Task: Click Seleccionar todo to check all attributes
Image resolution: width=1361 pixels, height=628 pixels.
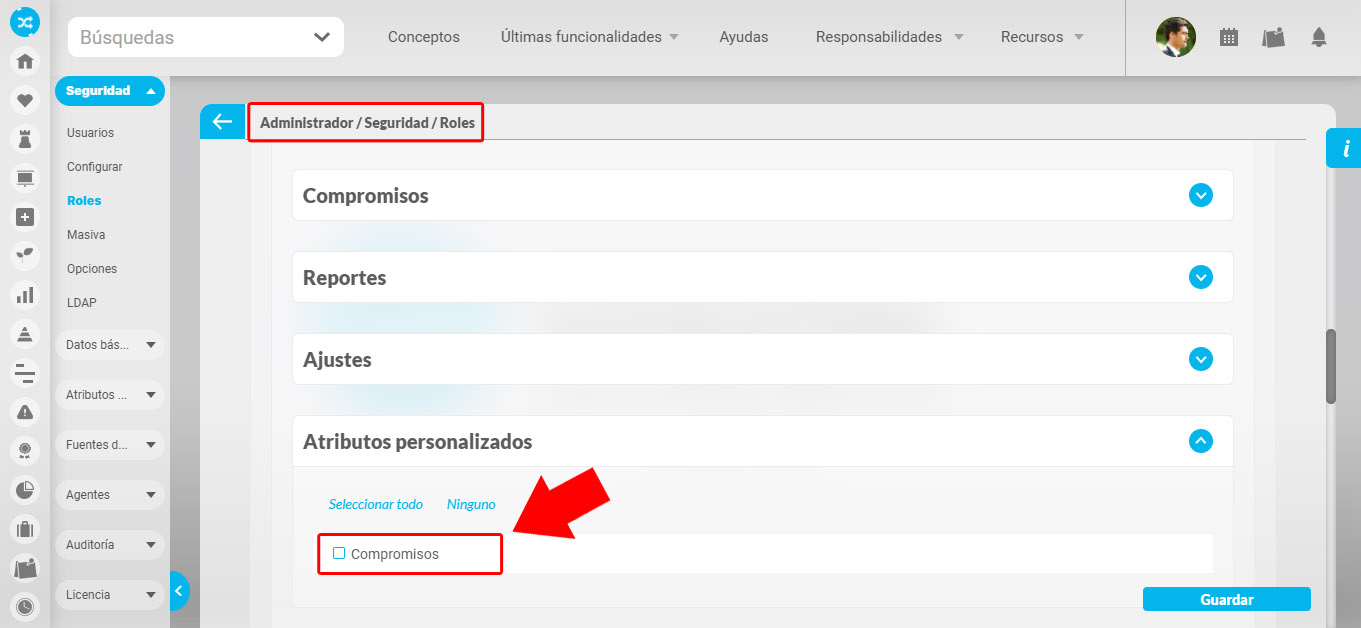Action: click(x=376, y=504)
